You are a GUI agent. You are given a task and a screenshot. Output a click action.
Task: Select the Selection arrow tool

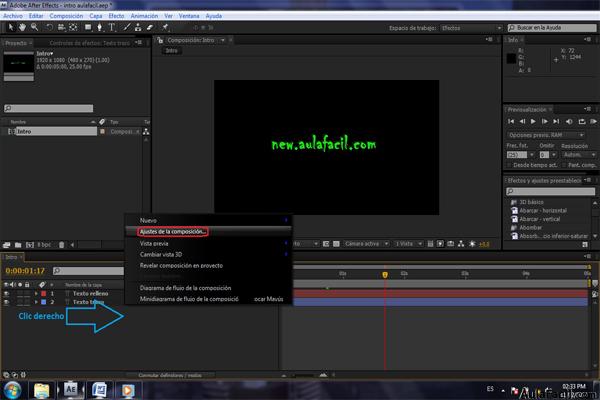click(x=11, y=27)
